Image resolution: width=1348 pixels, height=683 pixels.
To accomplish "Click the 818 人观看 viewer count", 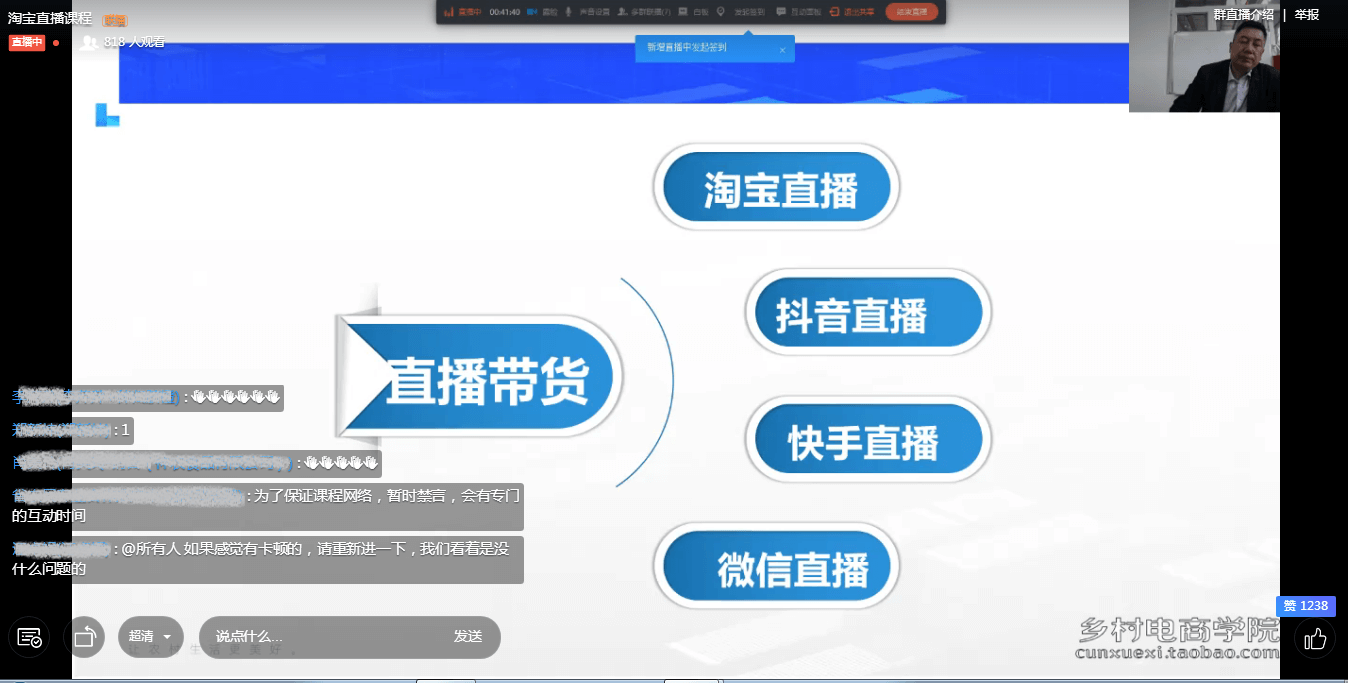I will [134, 42].
